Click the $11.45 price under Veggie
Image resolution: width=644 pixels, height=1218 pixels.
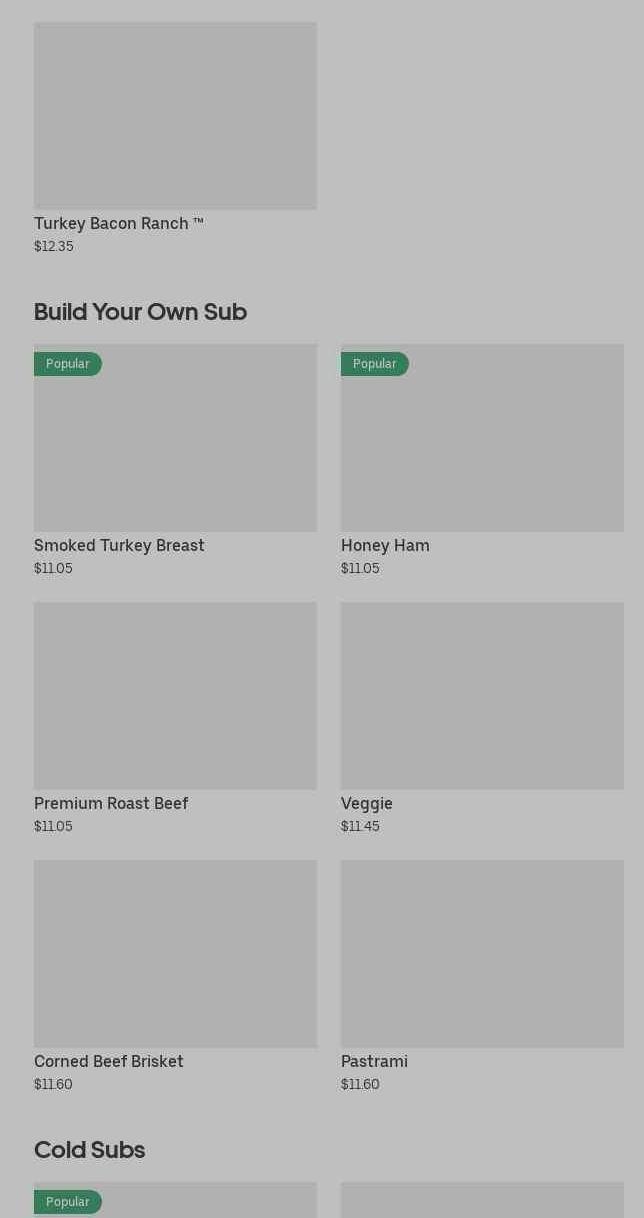360,826
